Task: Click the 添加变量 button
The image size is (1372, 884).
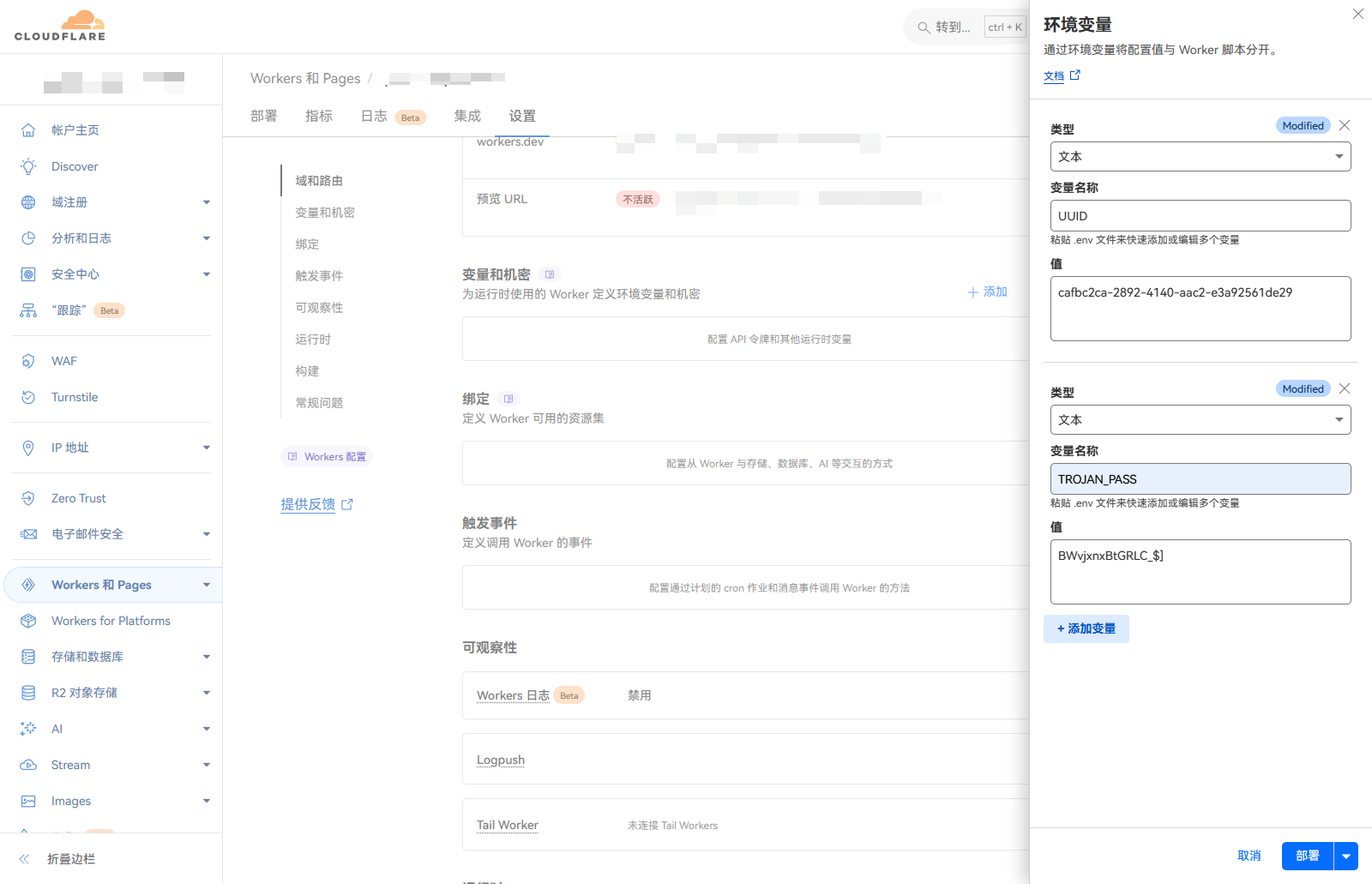Action: click(1086, 628)
